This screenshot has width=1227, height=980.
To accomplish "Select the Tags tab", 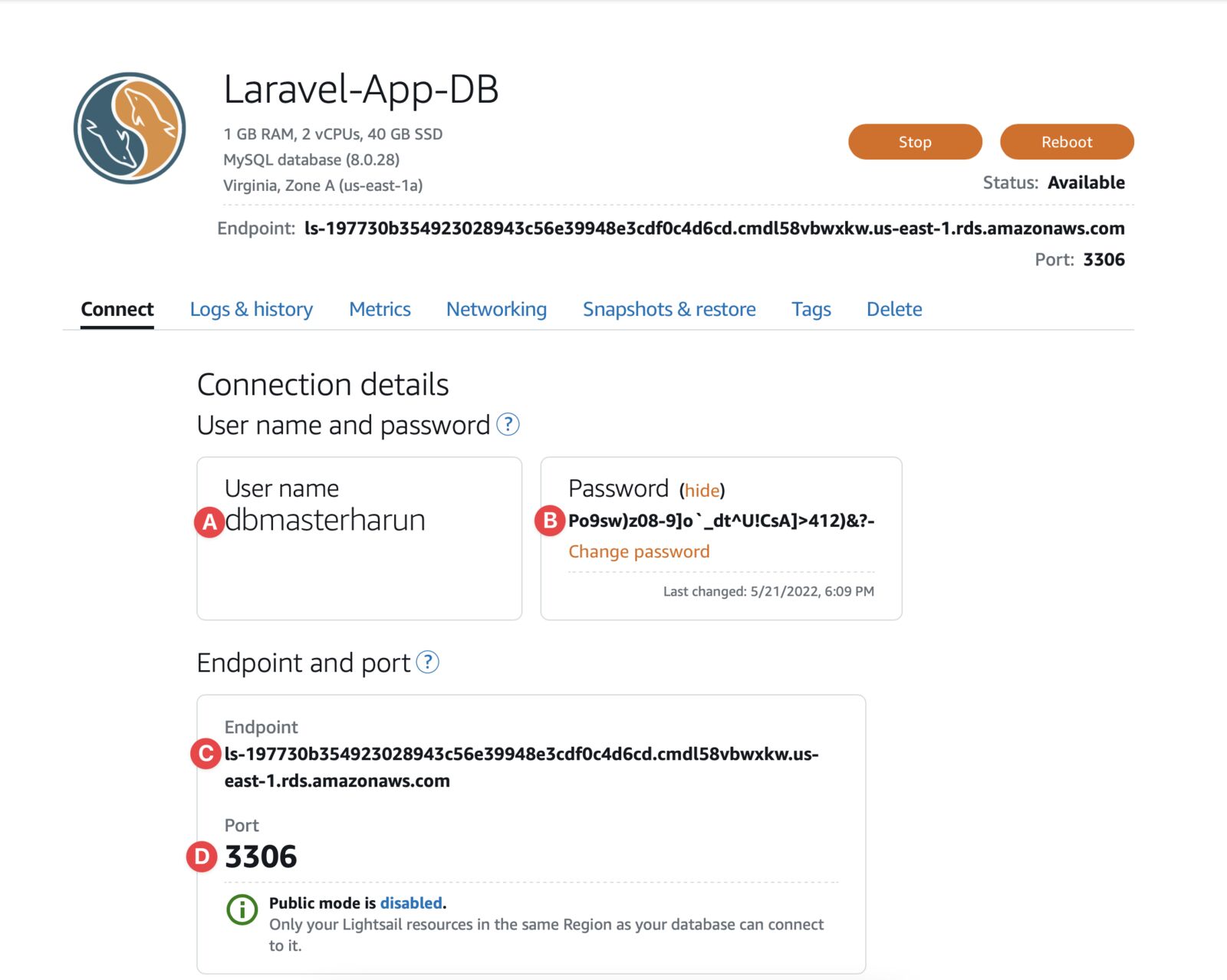I will pos(811,309).
